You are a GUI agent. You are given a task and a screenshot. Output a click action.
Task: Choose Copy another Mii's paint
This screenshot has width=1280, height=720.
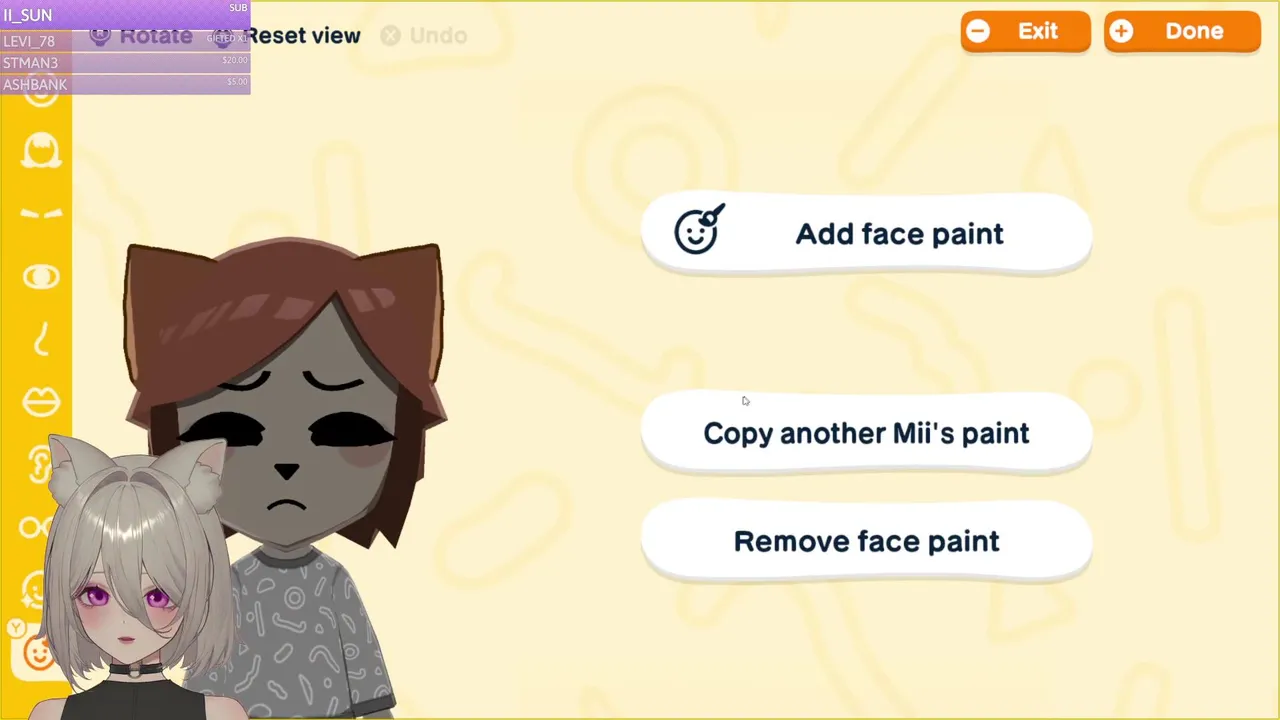pos(866,433)
